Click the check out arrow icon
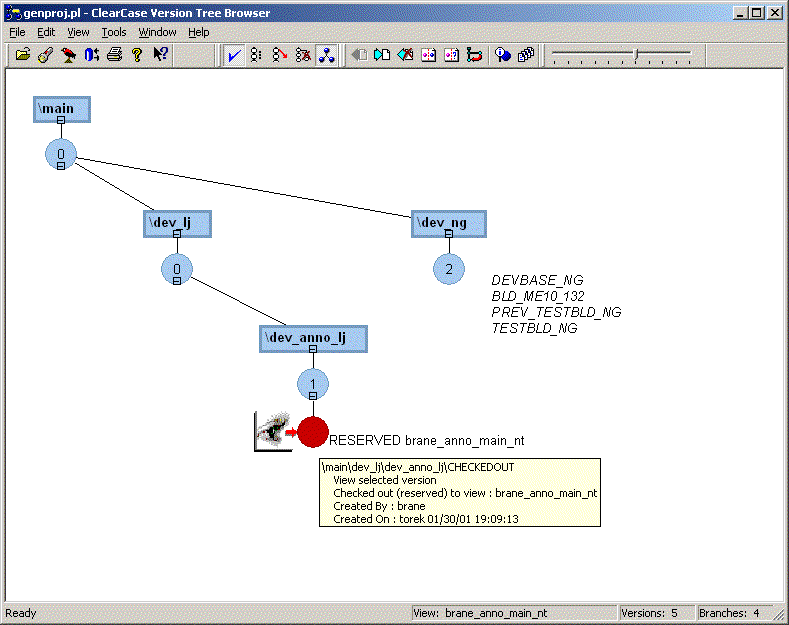This screenshot has height=625, width=789. click(x=382, y=54)
